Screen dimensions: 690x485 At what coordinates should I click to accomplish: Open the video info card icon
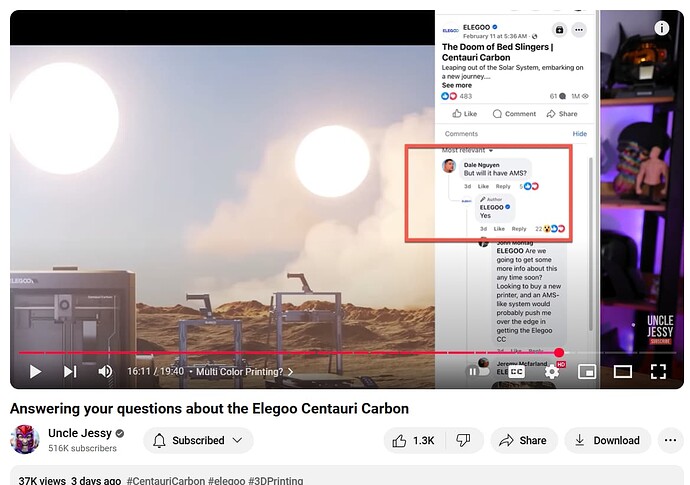click(662, 28)
